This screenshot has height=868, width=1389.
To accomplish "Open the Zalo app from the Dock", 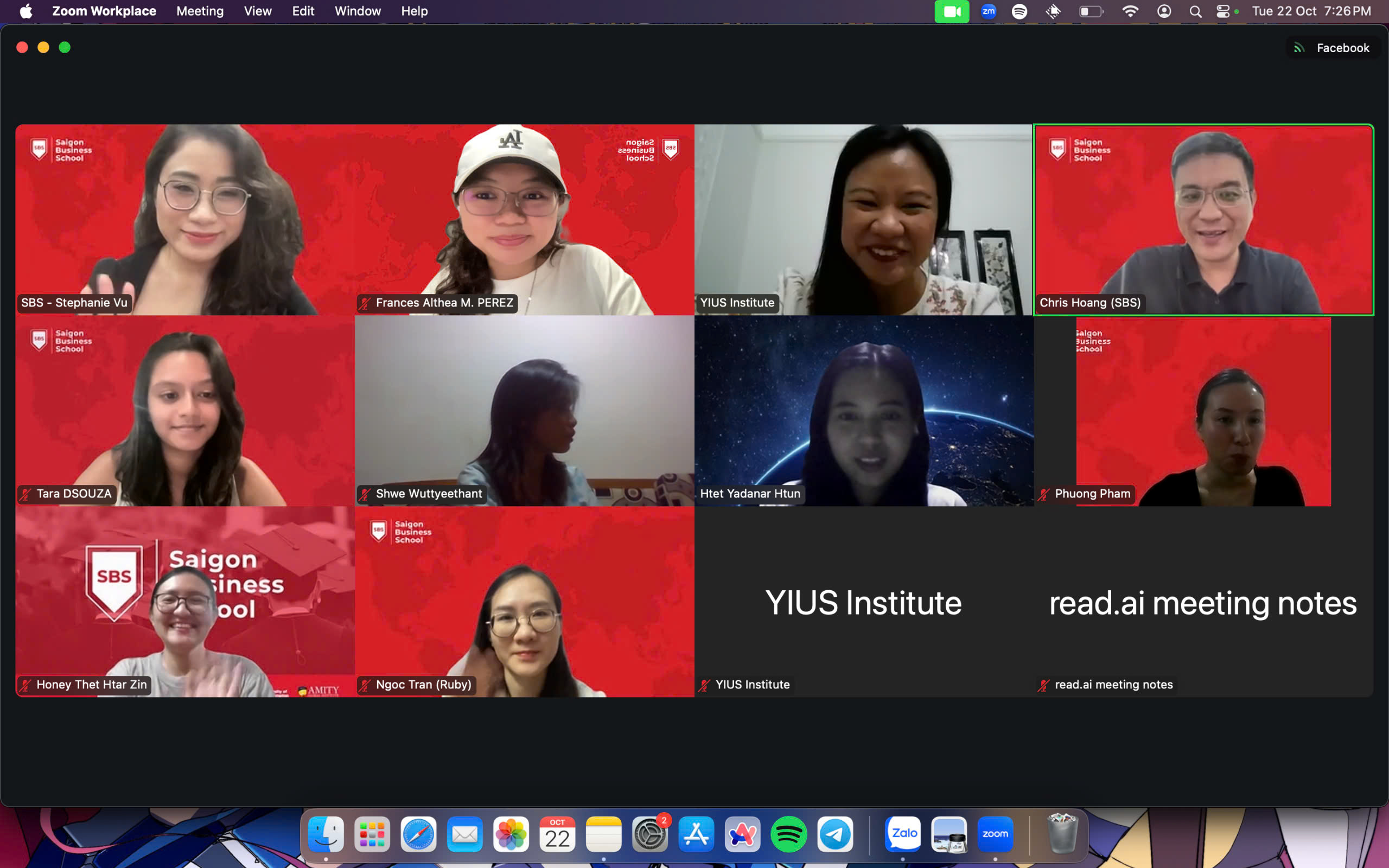I will (903, 834).
